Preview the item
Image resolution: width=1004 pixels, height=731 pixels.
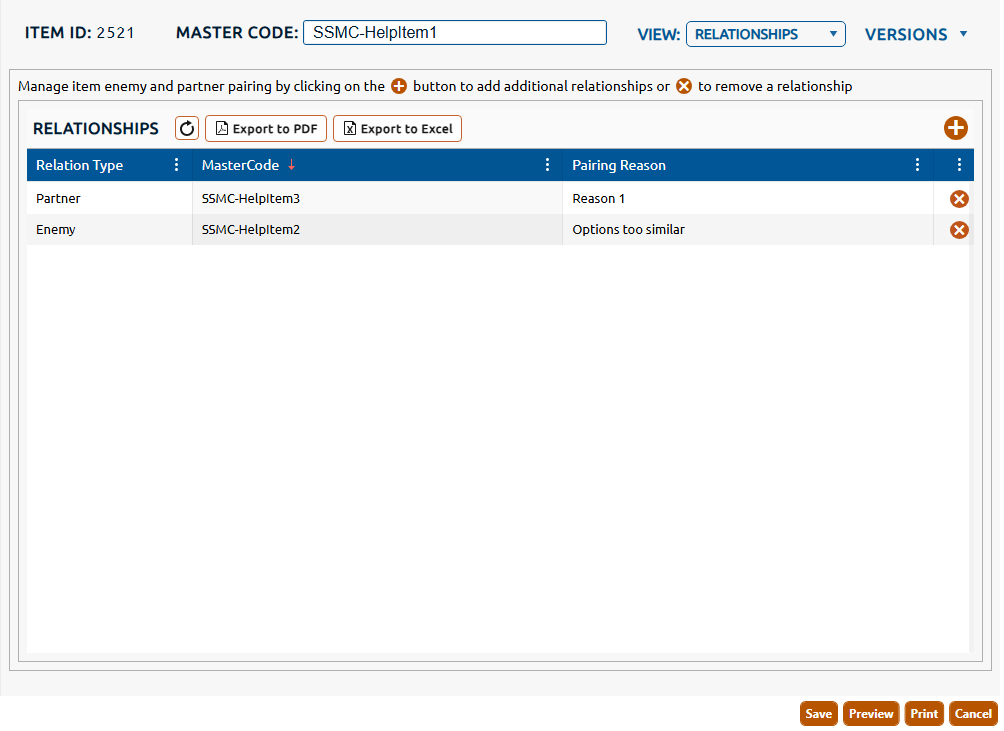871,713
